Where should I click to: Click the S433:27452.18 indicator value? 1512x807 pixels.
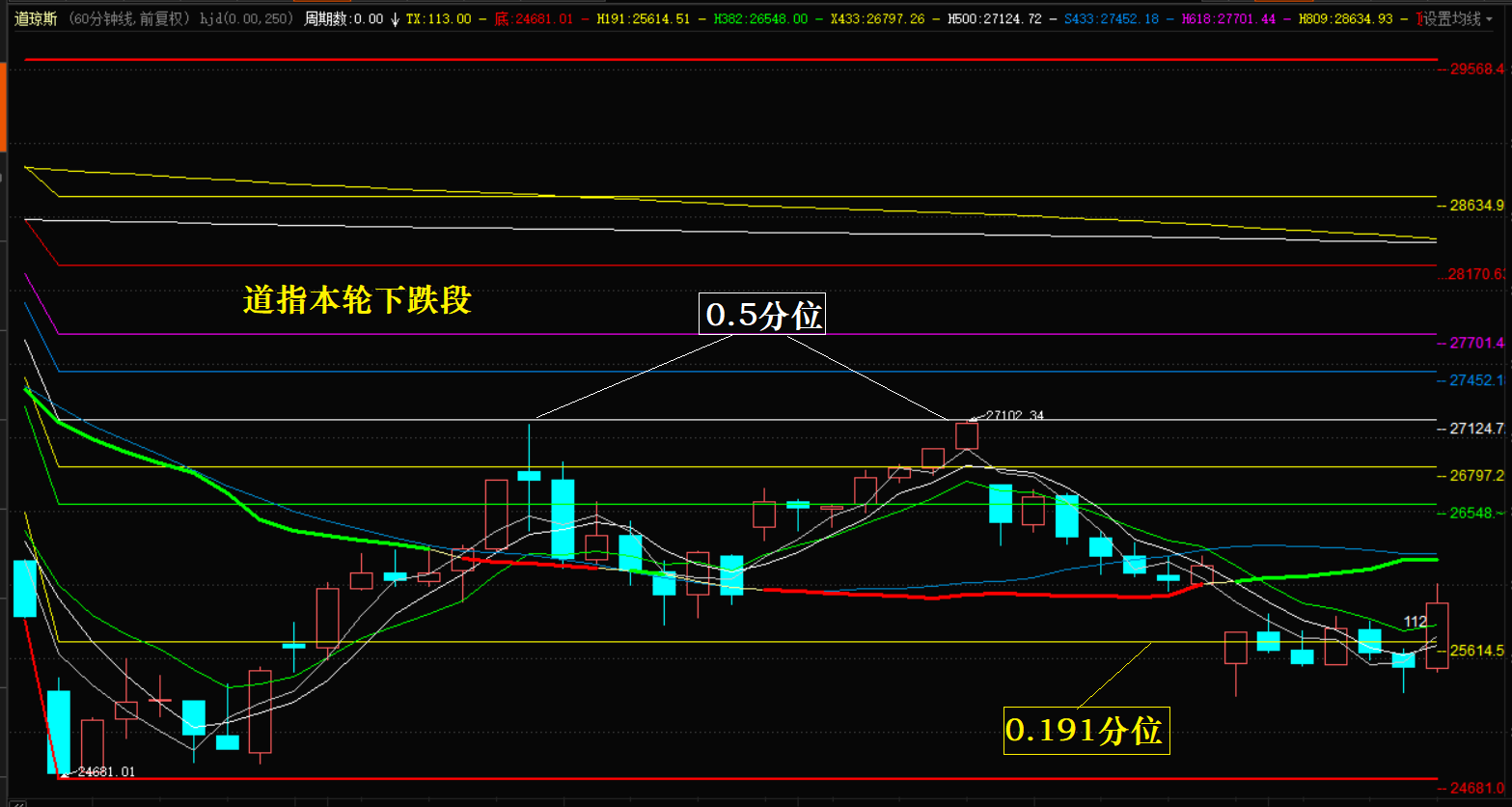[x=1112, y=18]
